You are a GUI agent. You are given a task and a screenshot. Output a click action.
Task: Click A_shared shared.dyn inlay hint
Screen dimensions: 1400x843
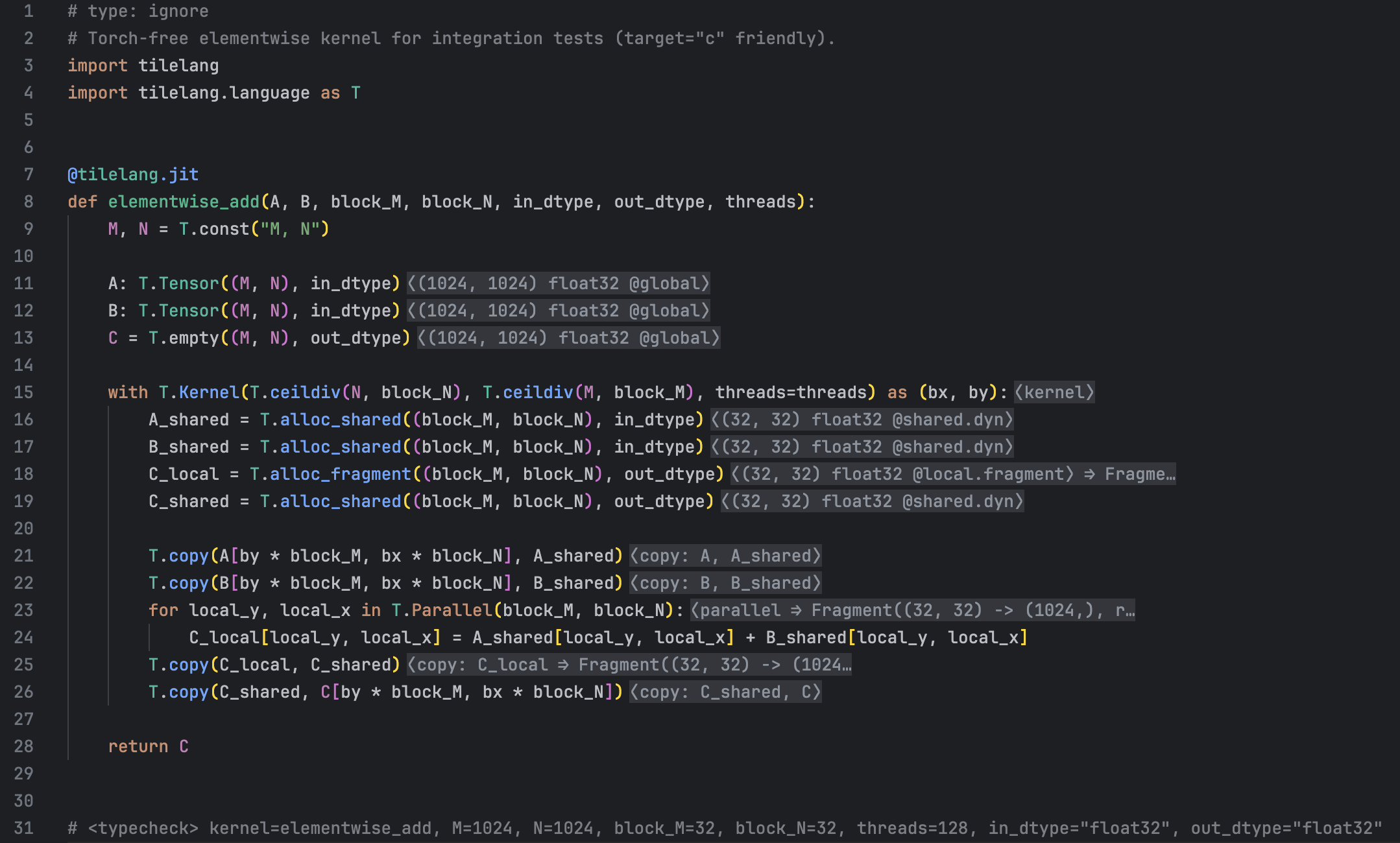[x=862, y=420]
